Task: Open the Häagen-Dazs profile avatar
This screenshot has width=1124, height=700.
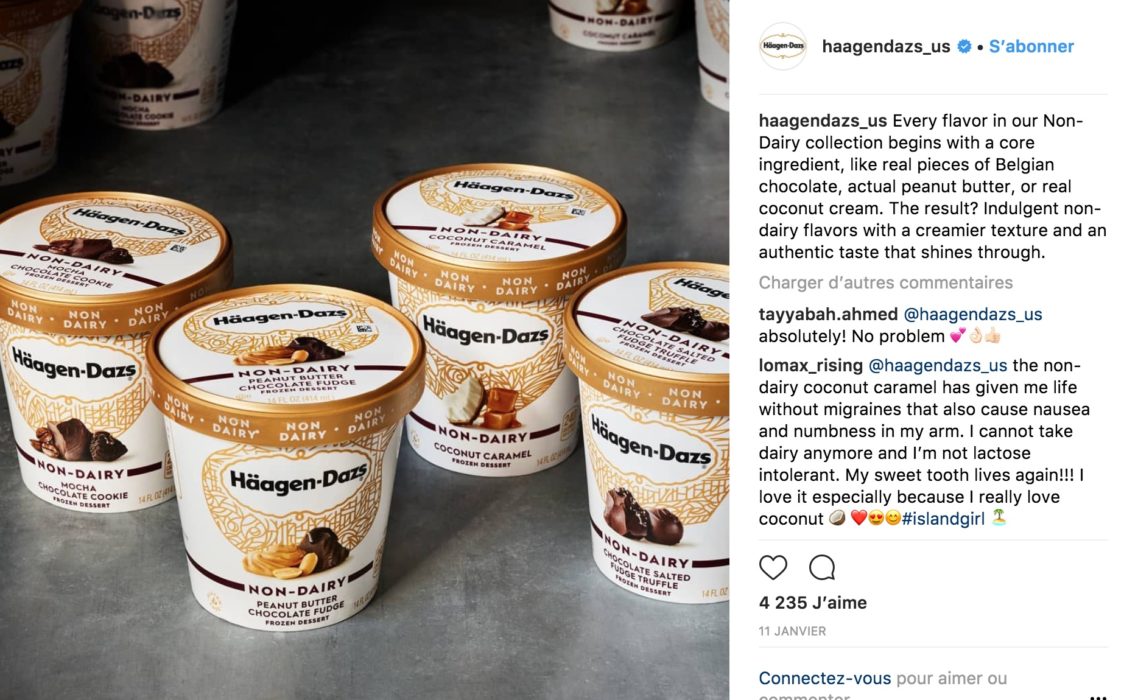Action: [x=783, y=46]
